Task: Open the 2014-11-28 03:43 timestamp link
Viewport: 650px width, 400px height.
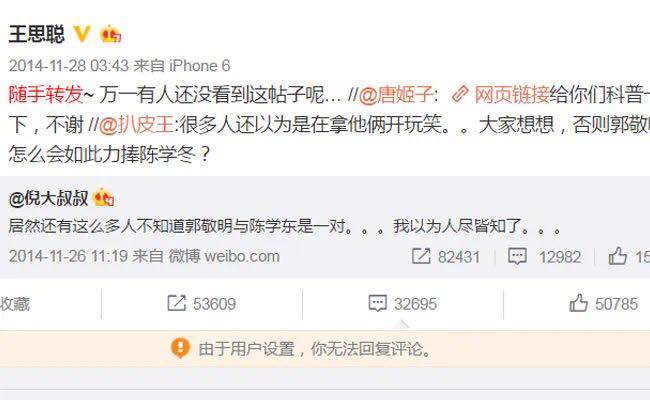Action: pos(69,65)
